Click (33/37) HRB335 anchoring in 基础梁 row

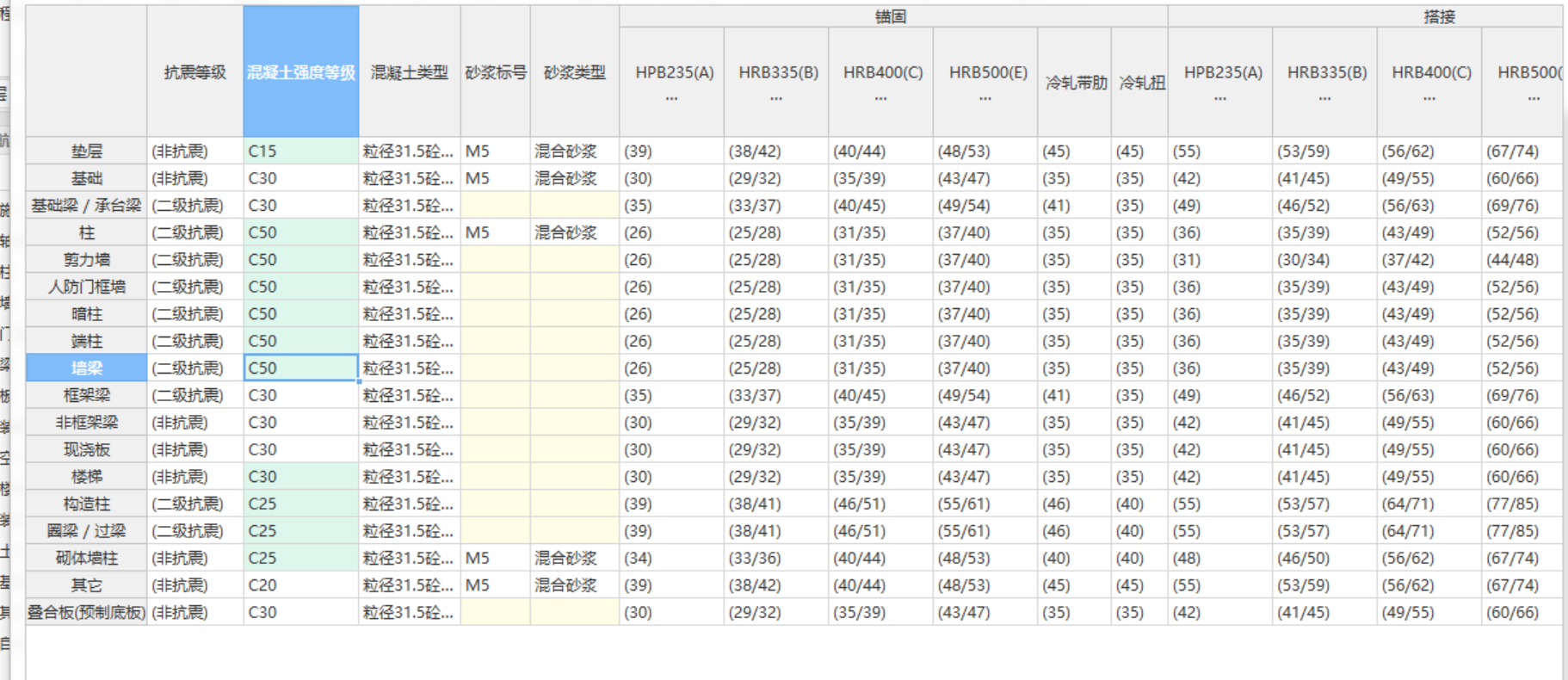coord(776,206)
